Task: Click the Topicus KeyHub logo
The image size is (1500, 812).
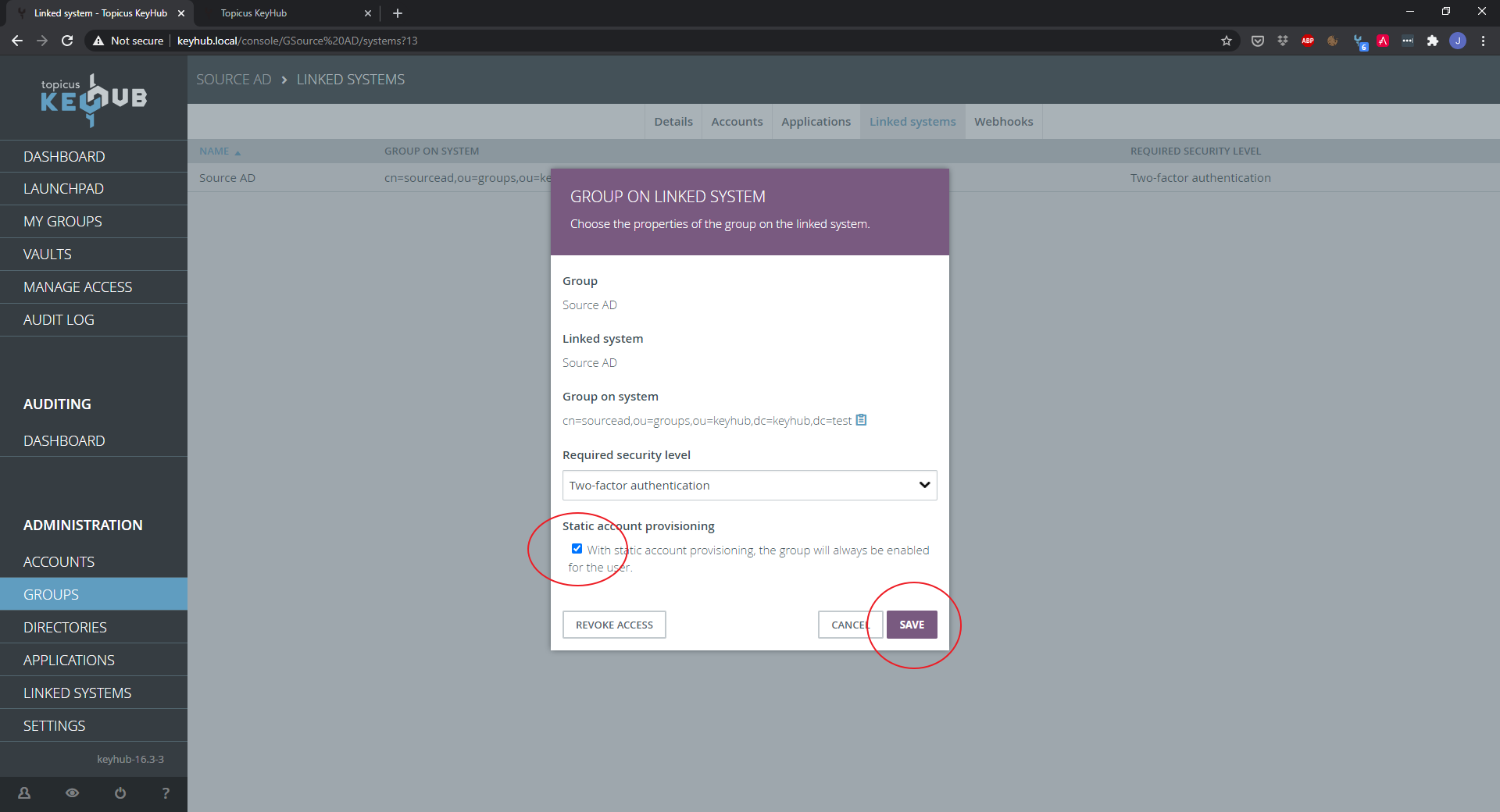Action: (x=94, y=100)
